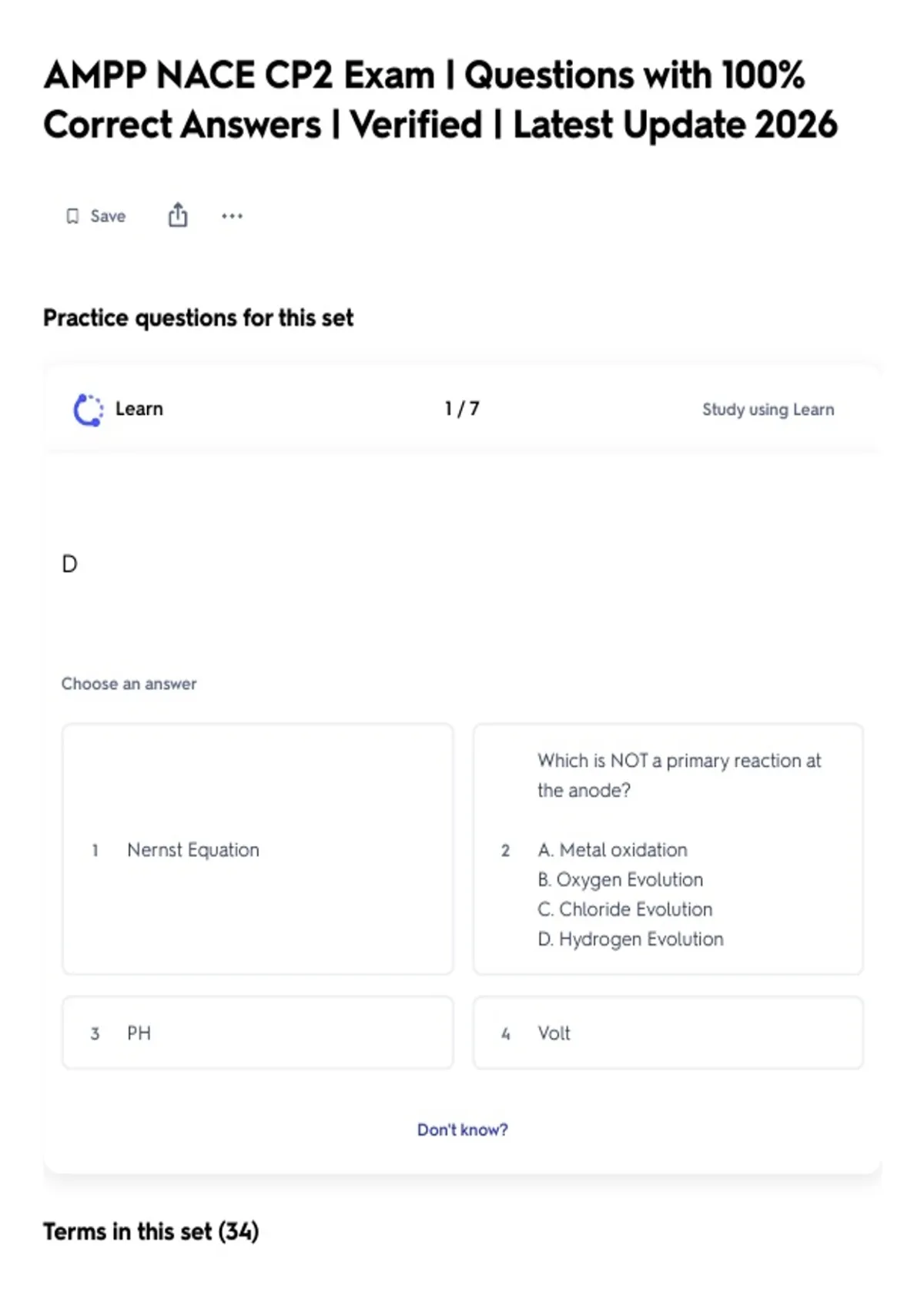
Task: Click the Don't know? link
Action: point(463,1130)
